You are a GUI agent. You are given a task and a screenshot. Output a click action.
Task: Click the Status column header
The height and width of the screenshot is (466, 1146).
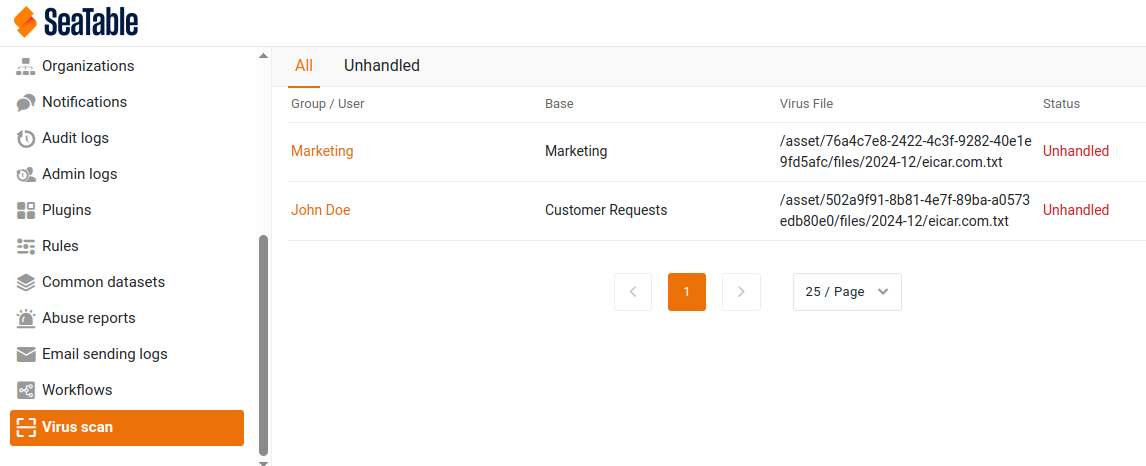[x=1061, y=104]
